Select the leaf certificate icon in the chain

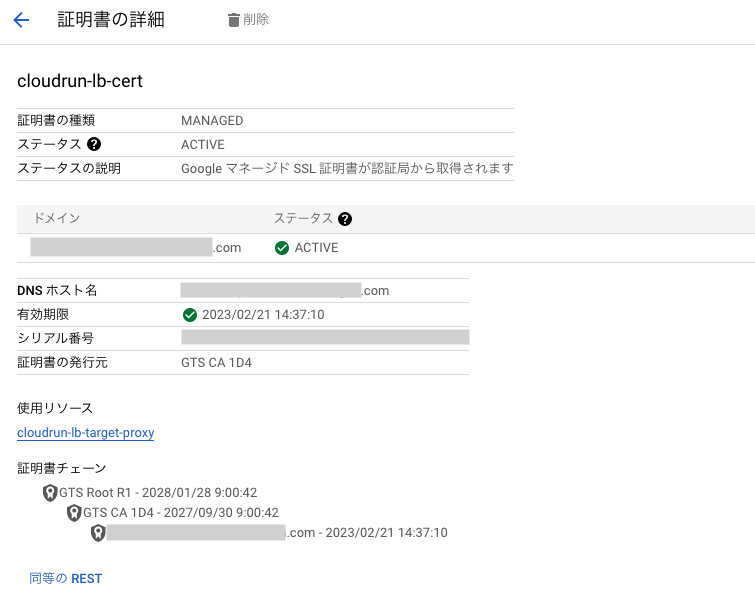[x=98, y=533]
